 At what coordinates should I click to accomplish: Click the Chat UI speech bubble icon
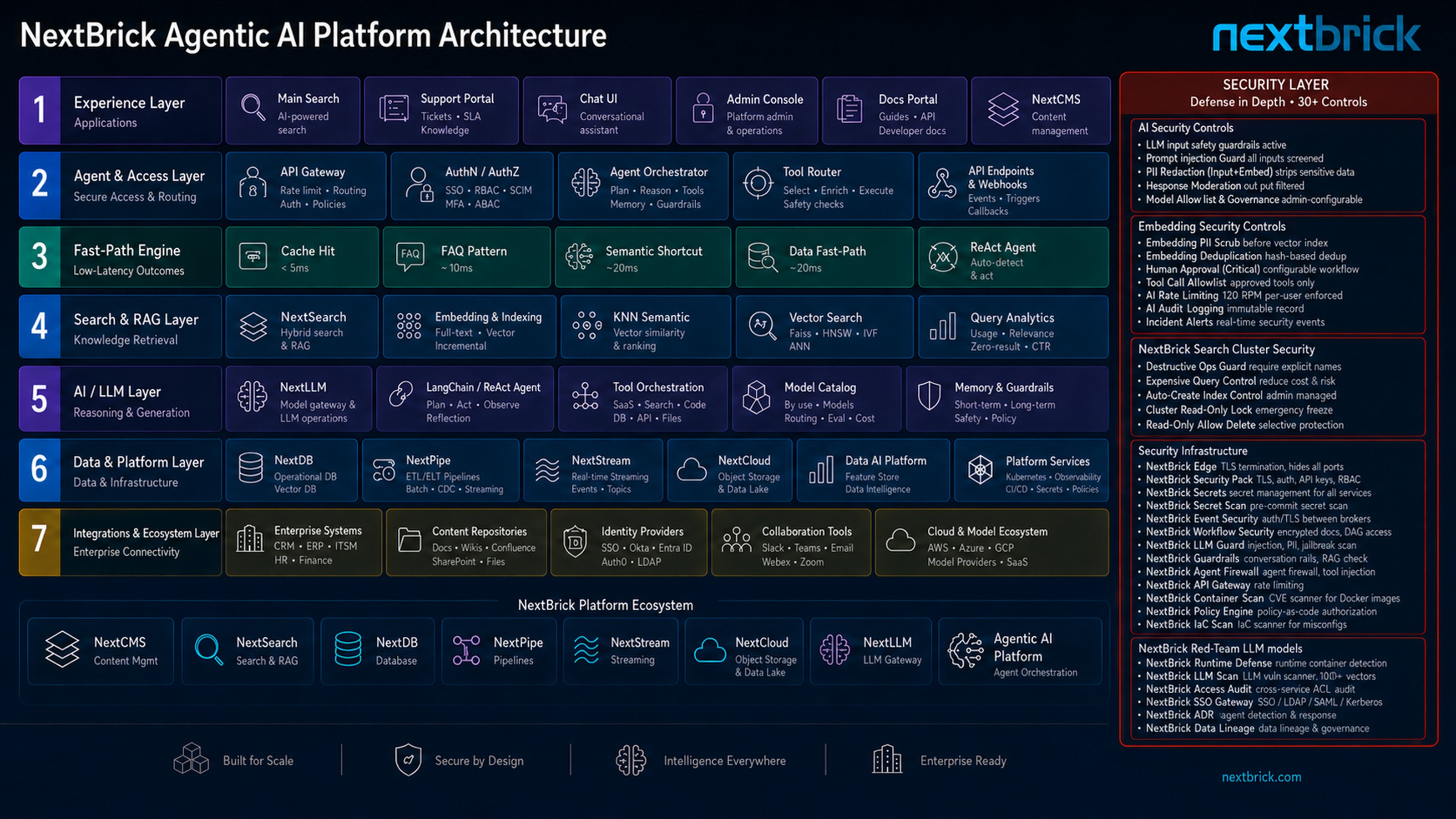[551, 109]
